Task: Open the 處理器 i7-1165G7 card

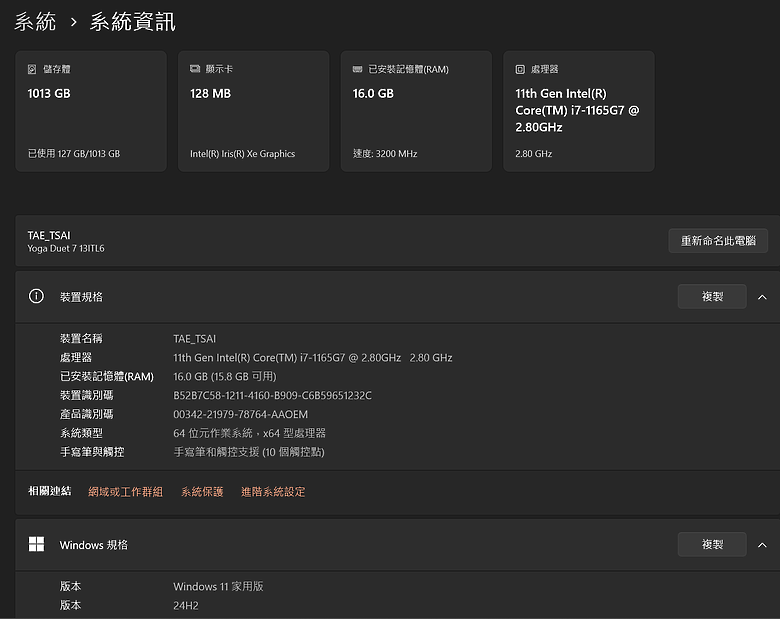Action: [x=579, y=111]
